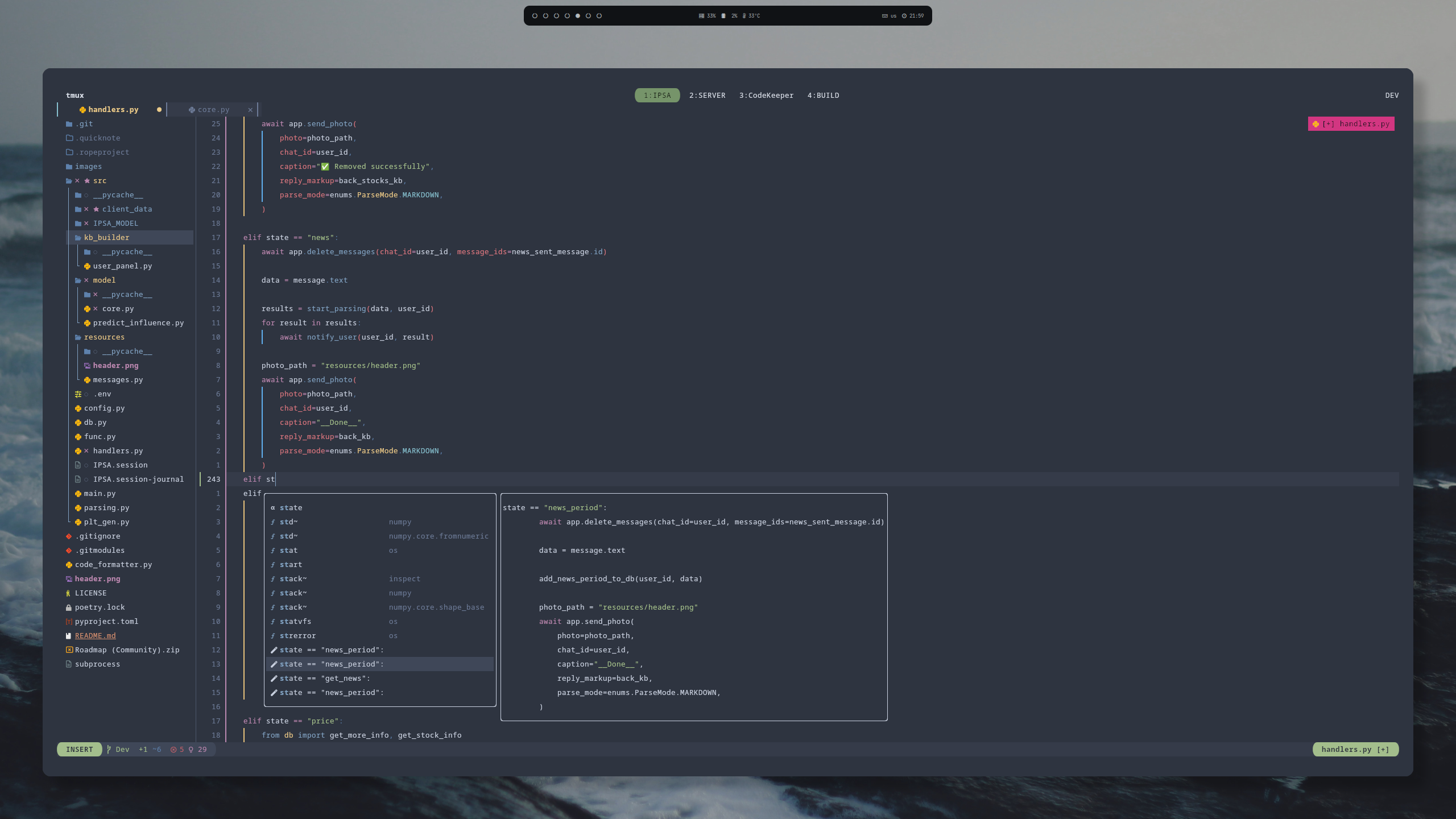Expand the IPSA_MODEL folder
This screenshot has height=819, width=1456.
tap(106, 224)
